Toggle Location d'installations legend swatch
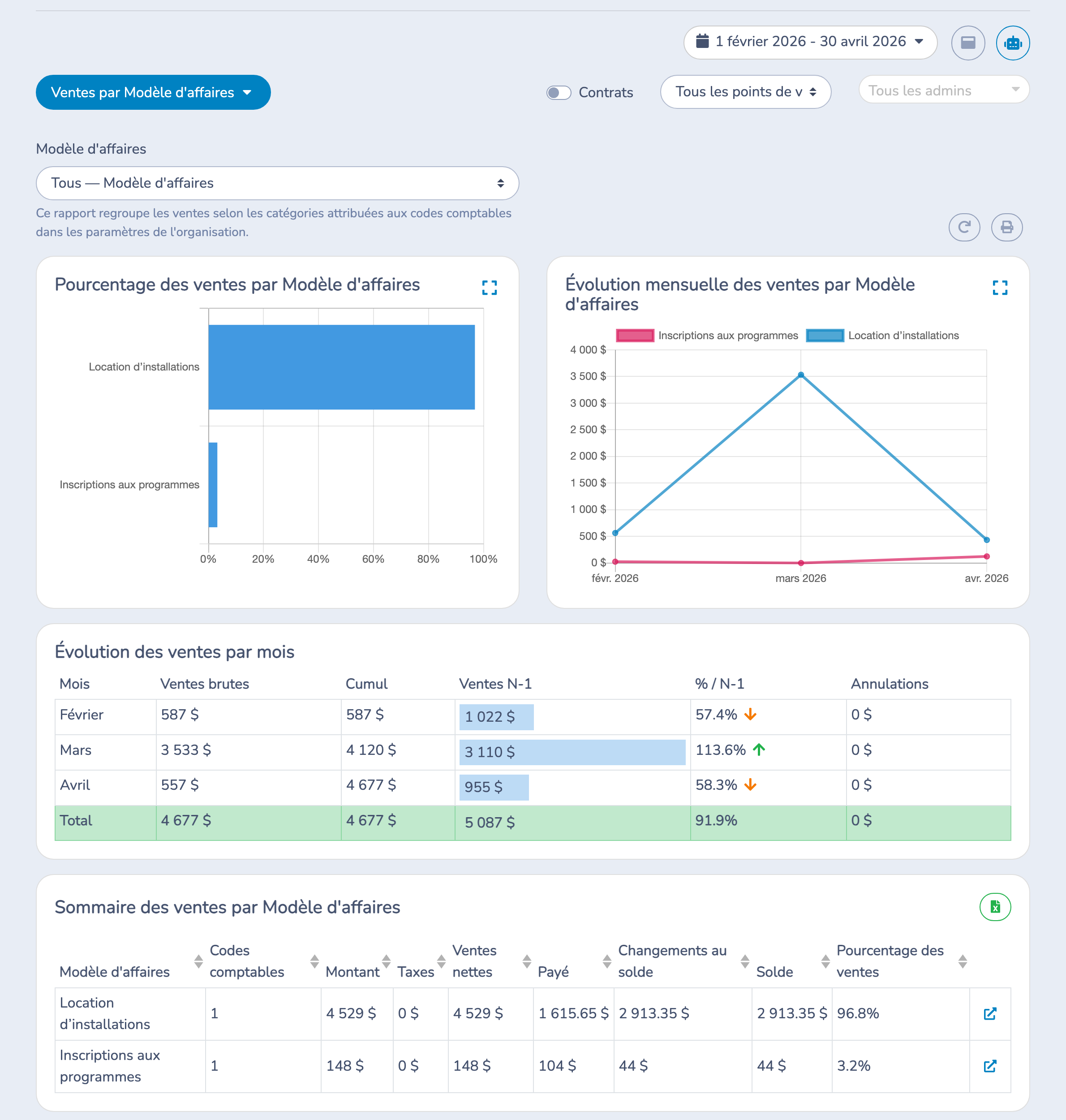Image resolution: width=1066 pixels, height=1120 pixels. (x=825, y=335)
